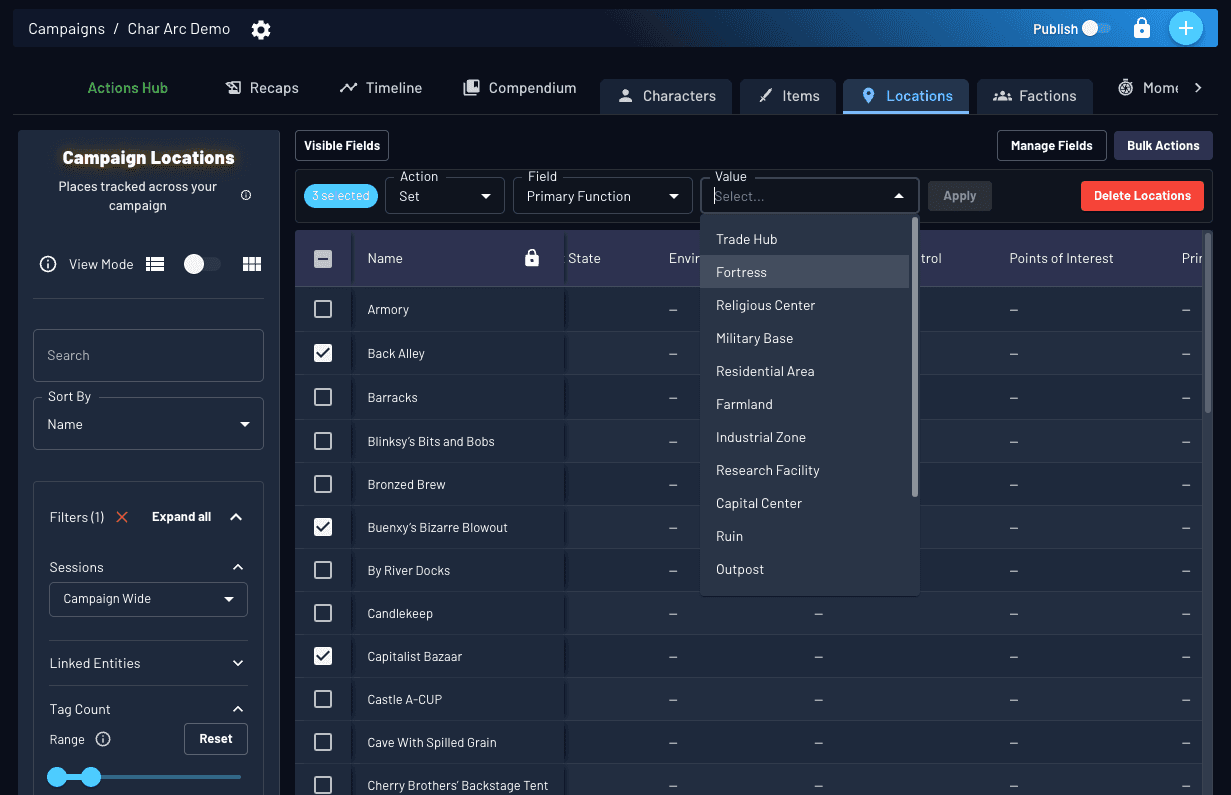The height and width of the screenshot is (795, 1231).
Task: Collapse the Sessions filter section
Action: [x=237, y=567]
